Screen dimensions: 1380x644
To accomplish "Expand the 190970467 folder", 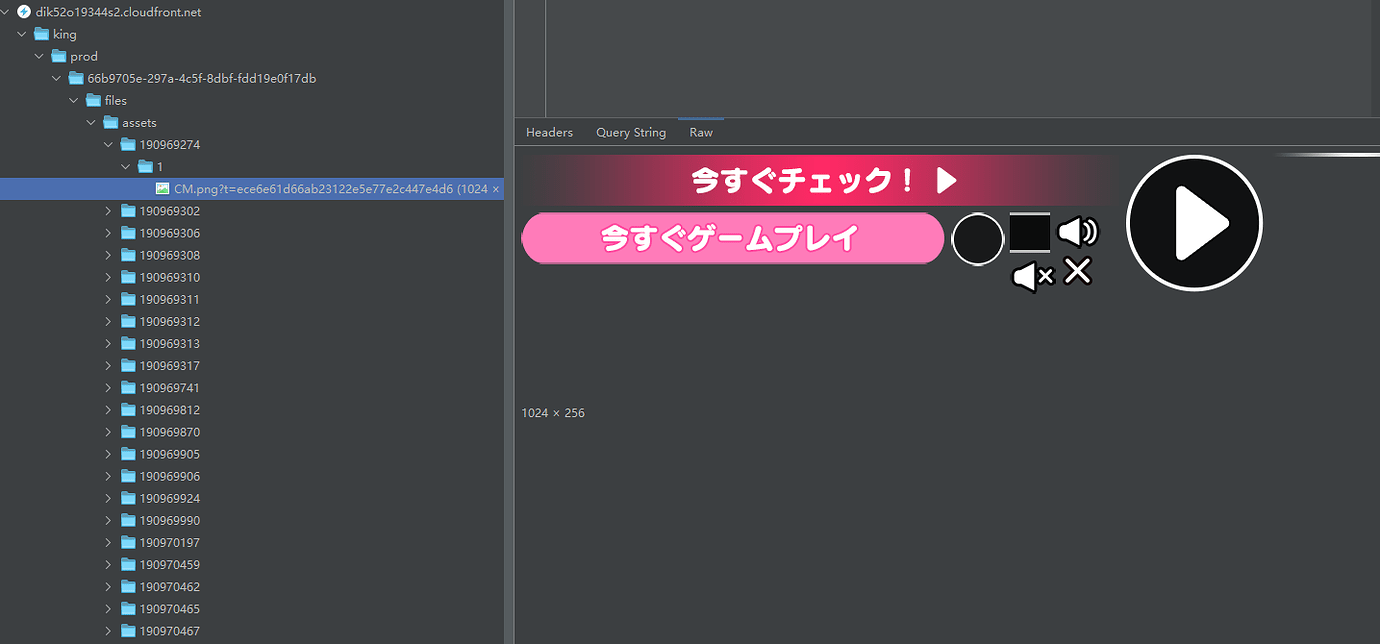I will (108, 630).
